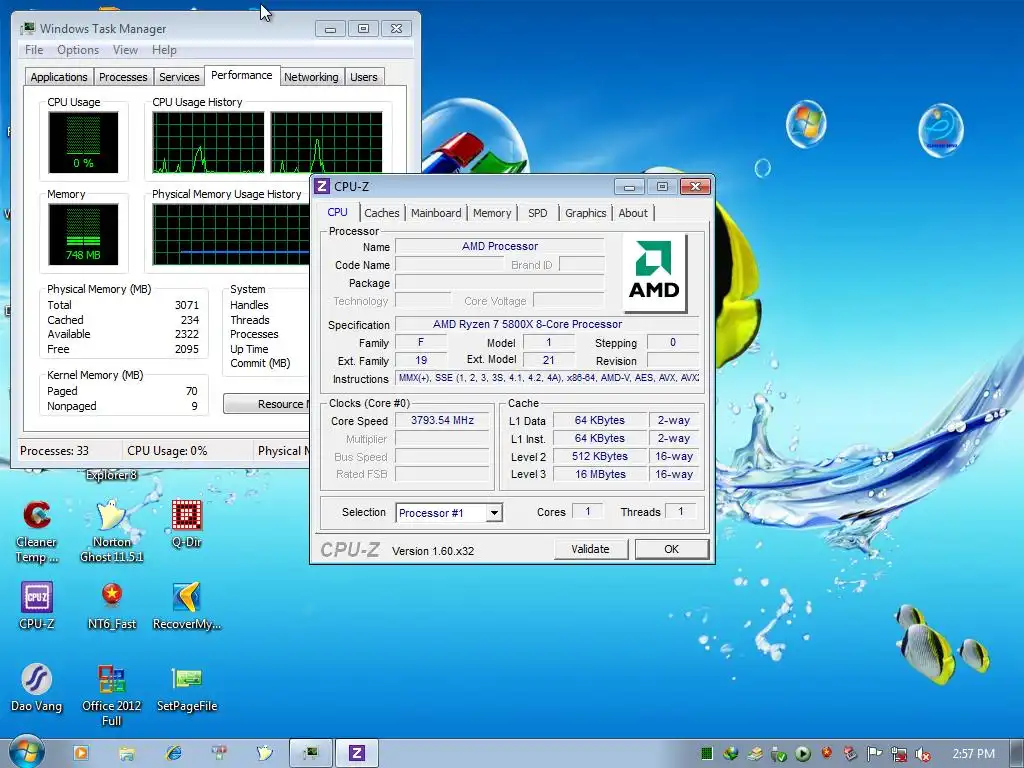Viewport: 1024px width, 768px height.
Task: Click the OK button in CPU-Z
Action: pos(671,549)
